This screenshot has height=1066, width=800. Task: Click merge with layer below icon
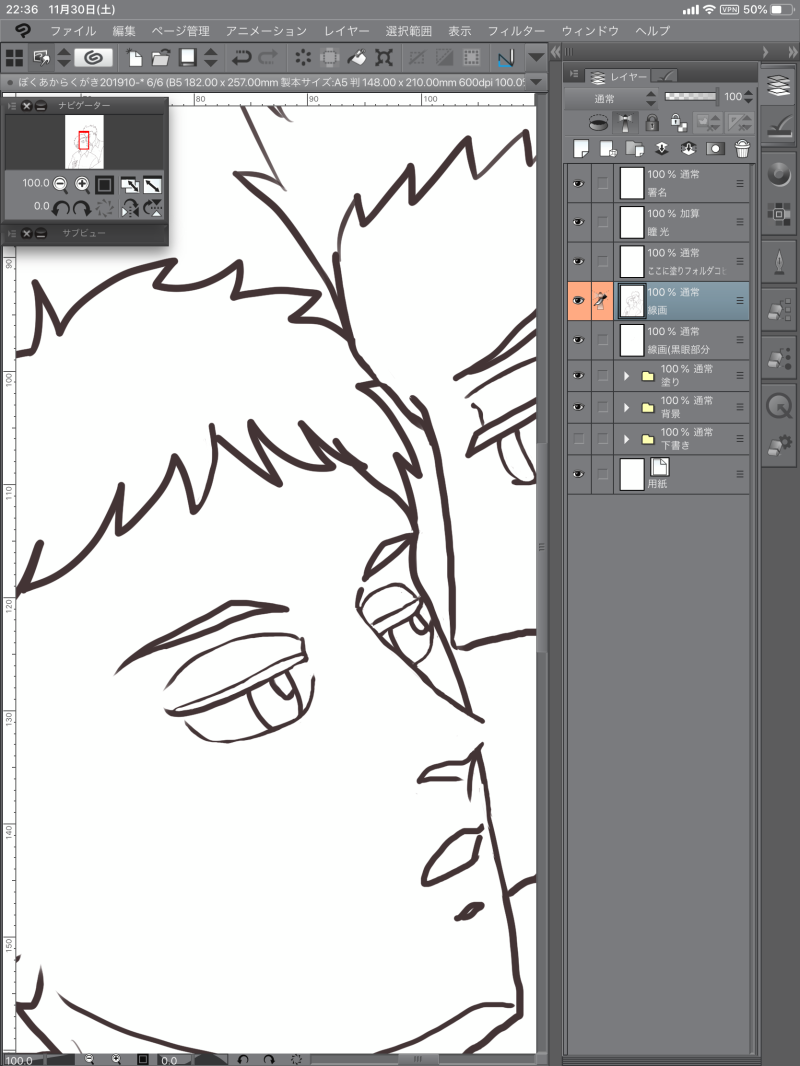pyautogui.click(x=688, y=149)
